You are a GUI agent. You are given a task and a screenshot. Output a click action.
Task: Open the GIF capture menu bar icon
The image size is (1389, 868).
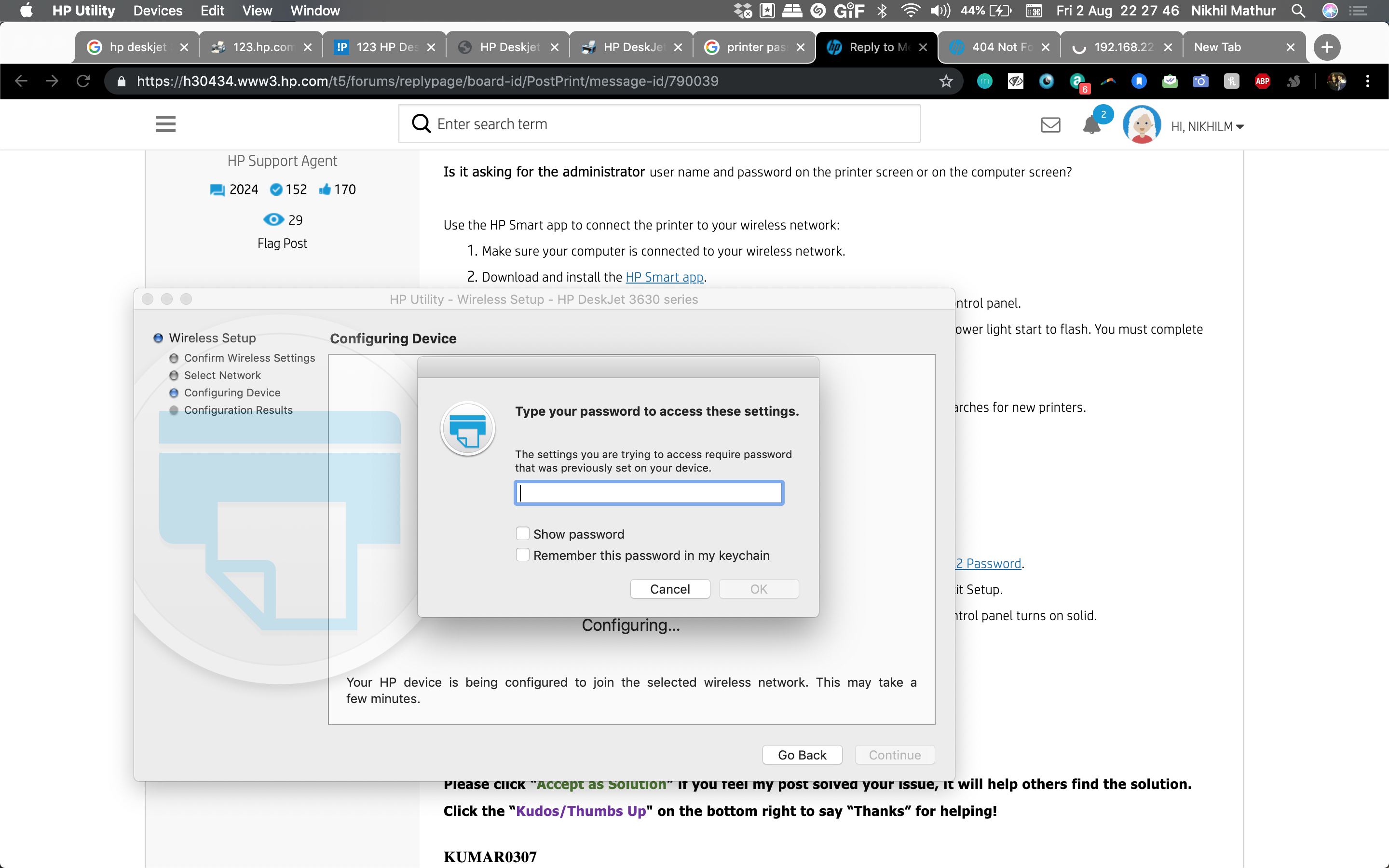point(849,11)
